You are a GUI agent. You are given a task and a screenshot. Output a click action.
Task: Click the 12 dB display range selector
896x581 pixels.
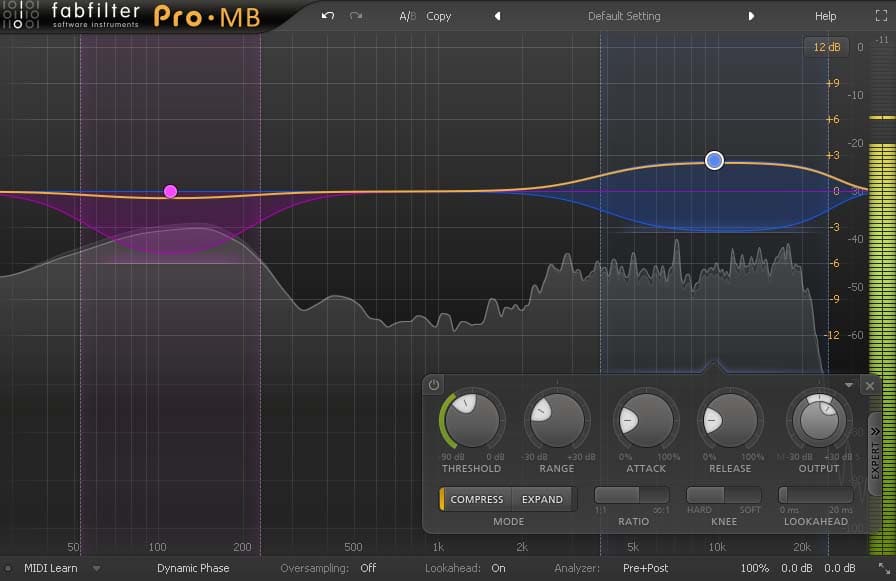[827, 46]
